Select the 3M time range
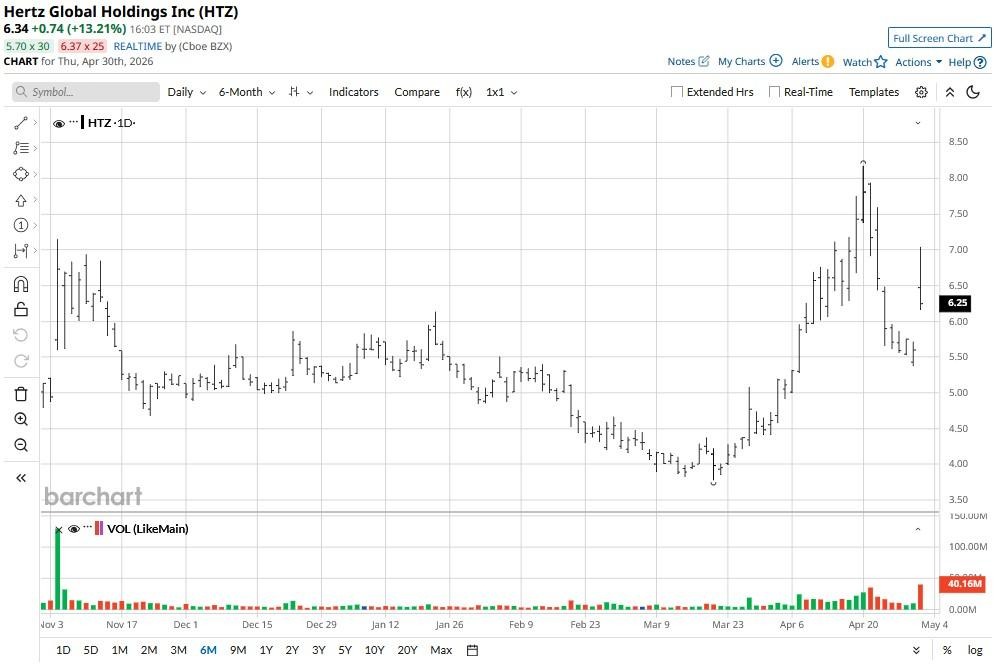This screenshot has height=666, width=998. pos(178,651)
